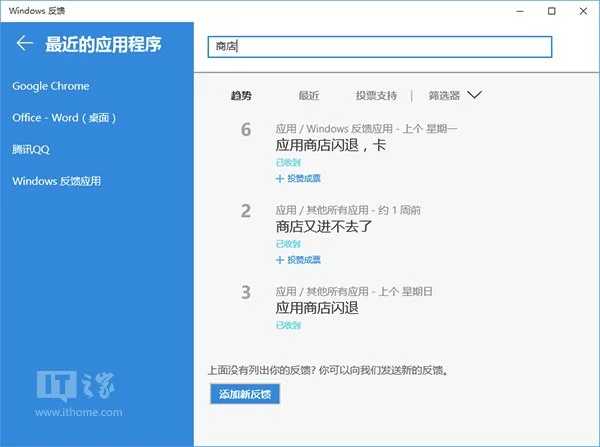This screenshot has height=447, width=600.
Task: Click the back arrow in the sidebar header
Action: [25, 44]
